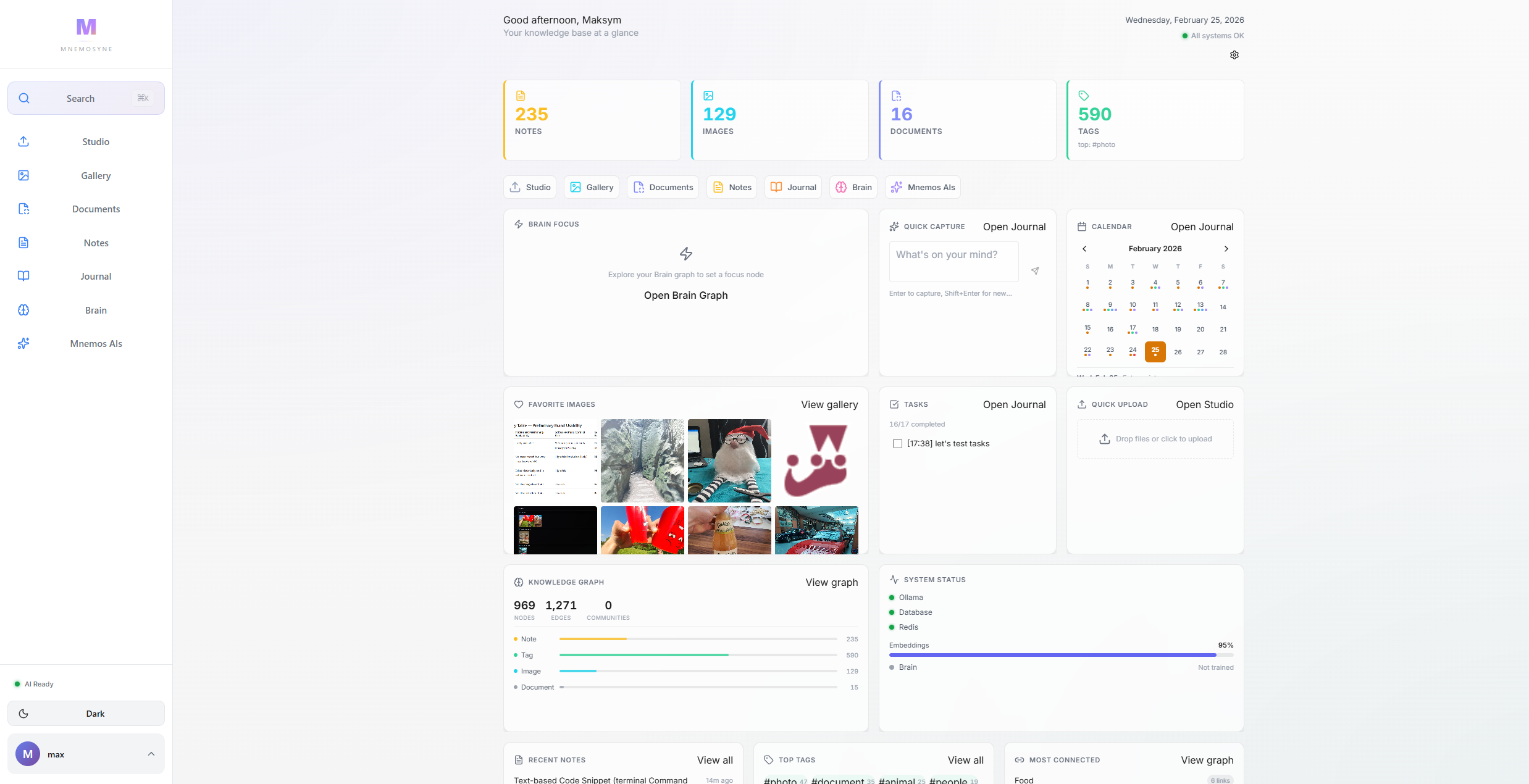Image resolution: width=1529 pixels, height=784 pixels.
Task: Toggle Dark theme button
Action: pyautogui.click(x=86, y=714)
